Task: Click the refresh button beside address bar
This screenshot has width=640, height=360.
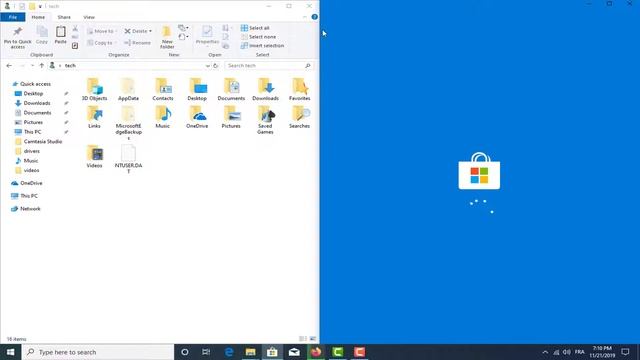Action: tap(216, 65)
